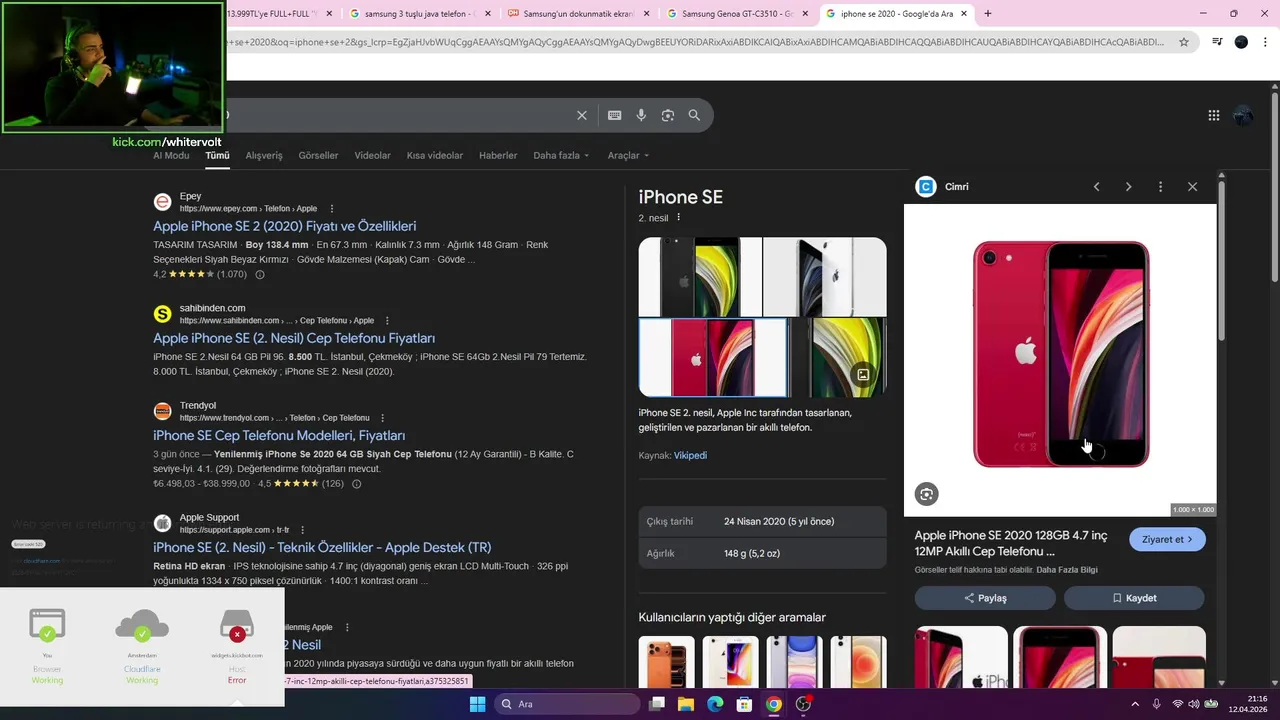
Task: Switch to Haberler results tab
Action: [x=498, y=156]
